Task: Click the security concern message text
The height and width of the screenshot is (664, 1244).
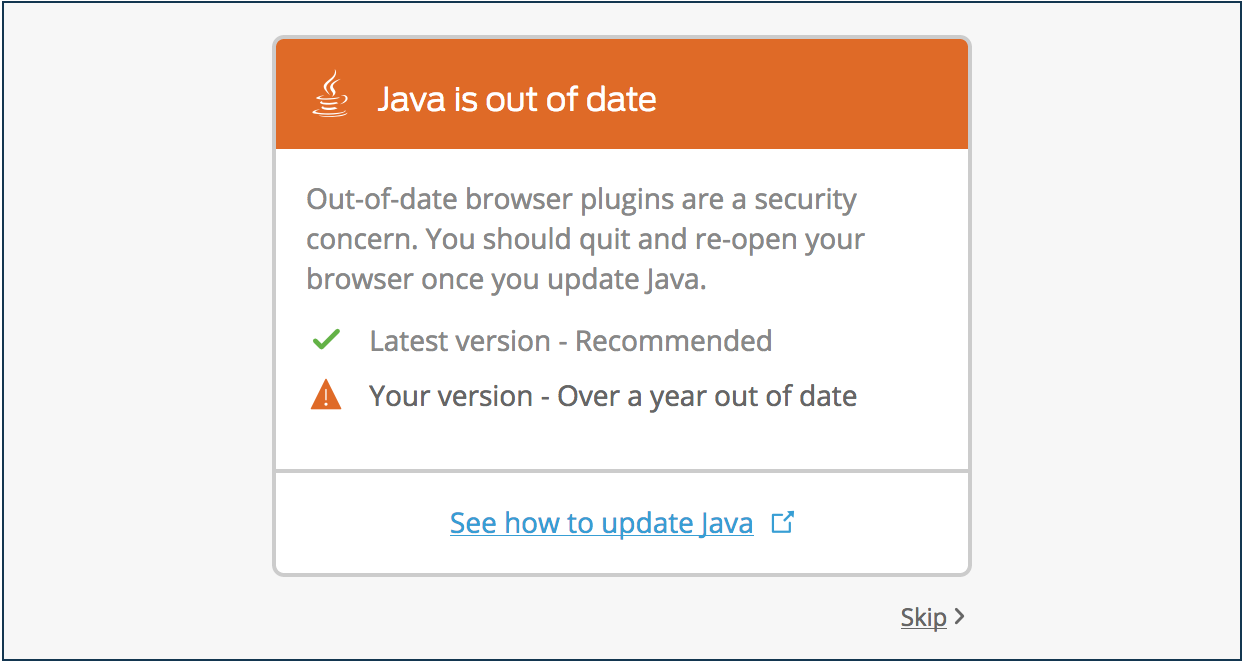Action: click(584, 238)
